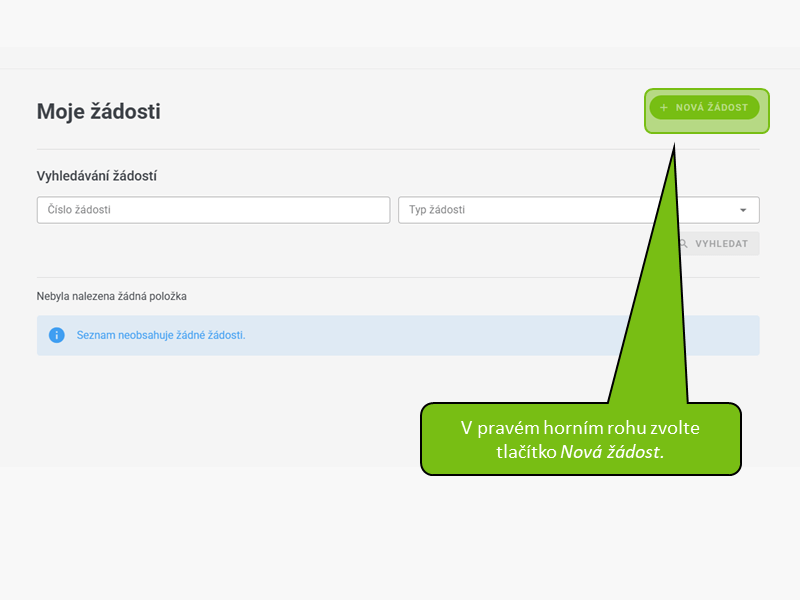Click the Seznam neobsahuje žádné žádosti message

(161, 335)
